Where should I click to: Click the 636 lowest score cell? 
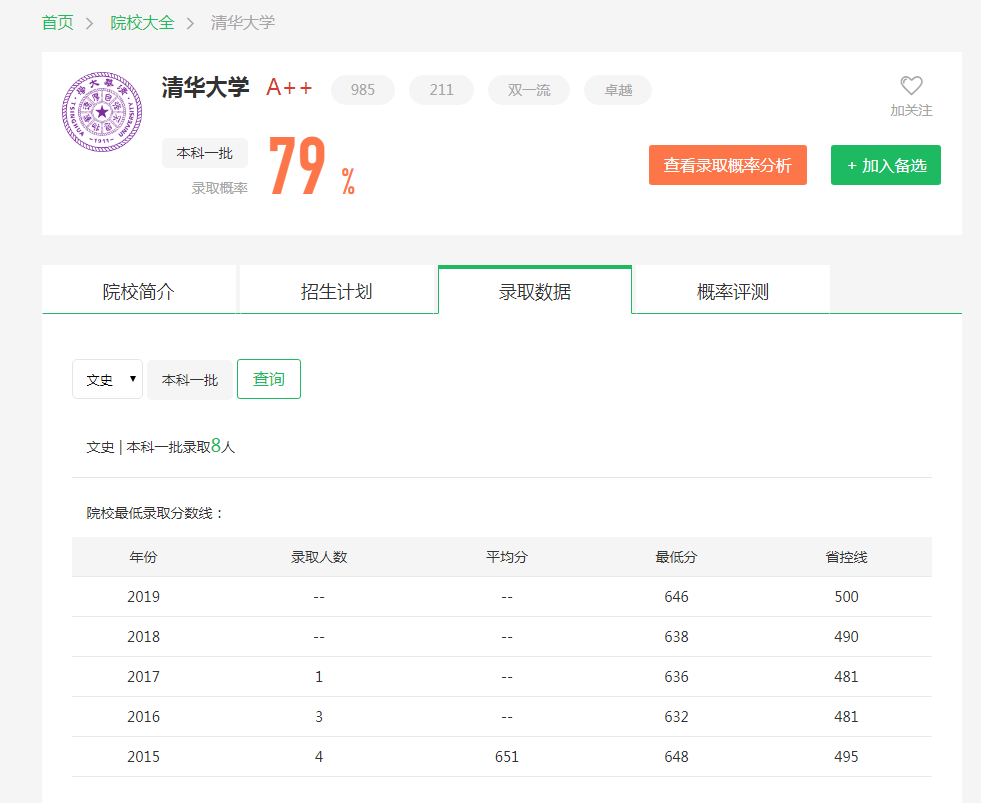tap(676, 677)
